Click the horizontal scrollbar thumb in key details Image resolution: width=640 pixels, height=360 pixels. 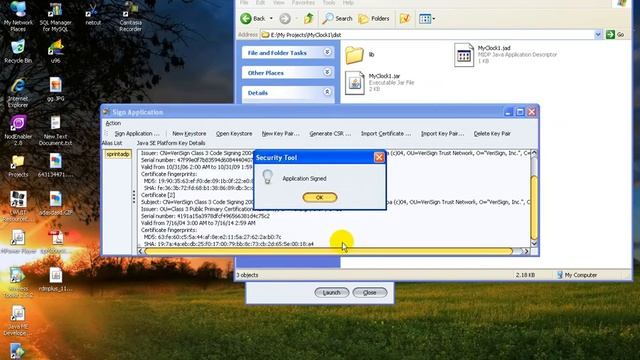point(328,251)
